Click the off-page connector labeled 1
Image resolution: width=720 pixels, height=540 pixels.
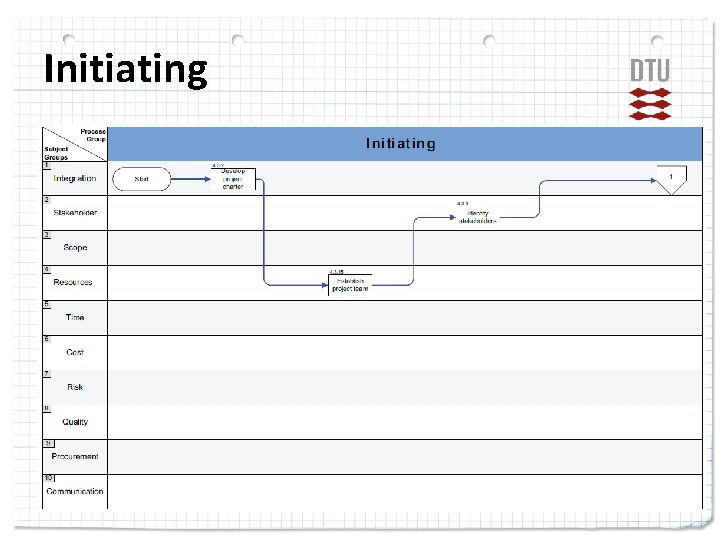pos(671,180)
